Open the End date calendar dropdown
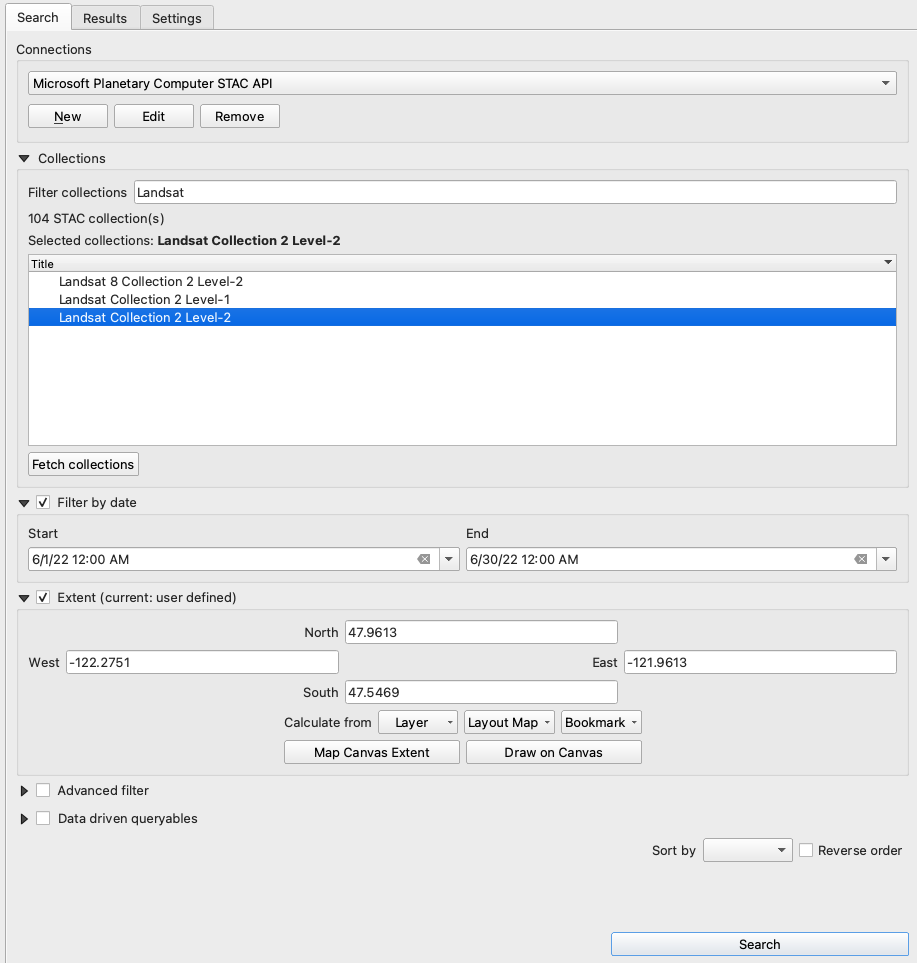Image resolution: width=917 pixels, height=963 pixels. (x=886, y=559)
